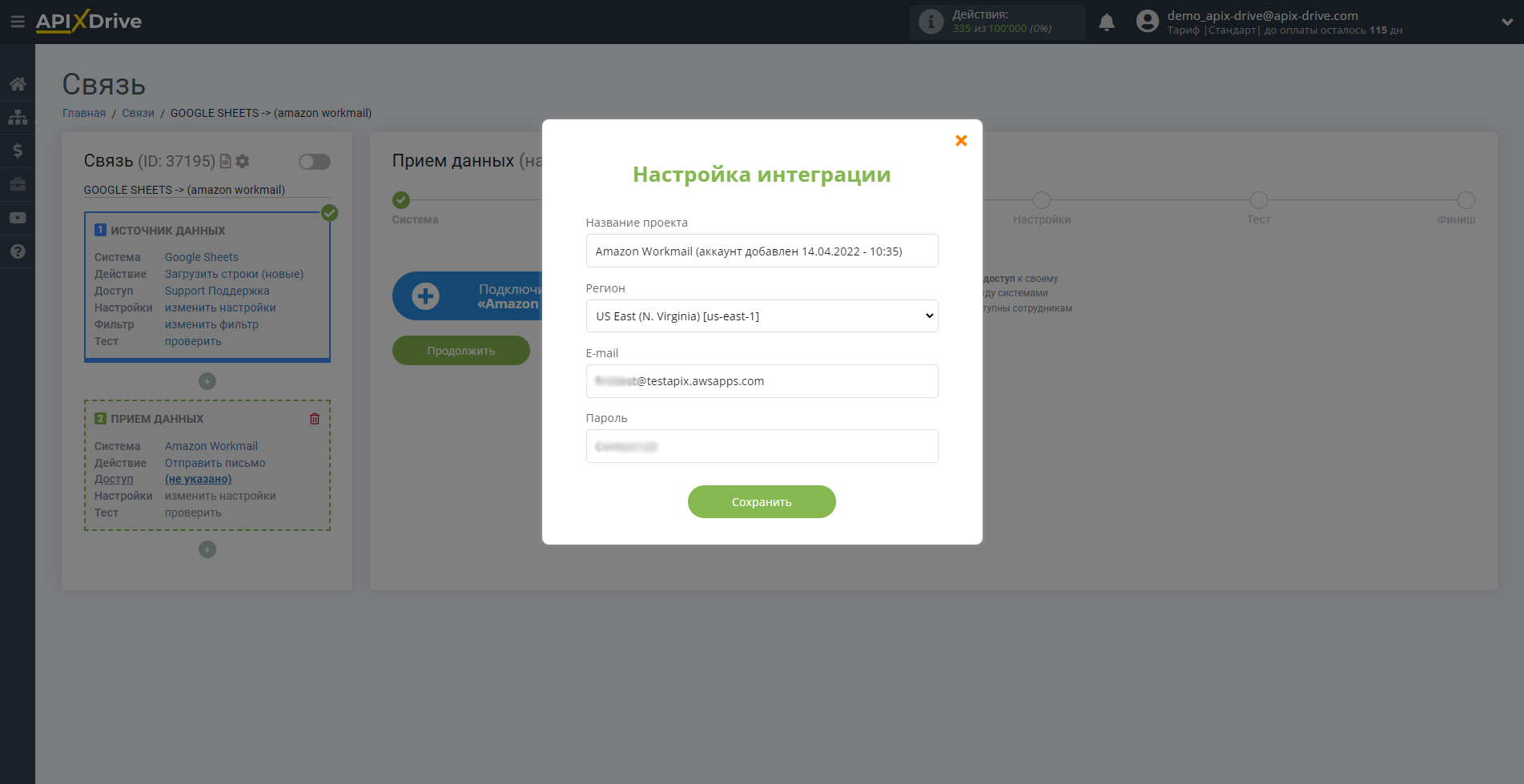Click the Финиш step circle
The height and width of the screenshot is (784, 1524).
(x=1466, y=200)
